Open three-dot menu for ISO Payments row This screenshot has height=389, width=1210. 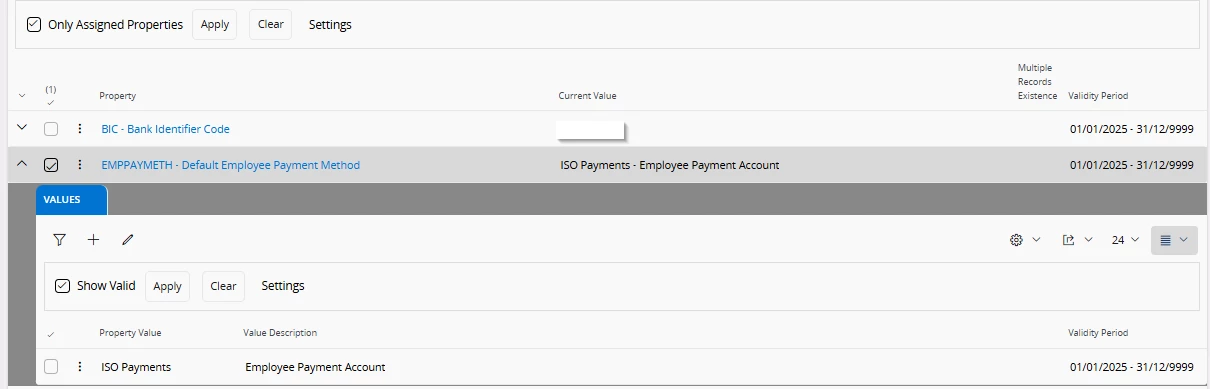coord(80,367)
